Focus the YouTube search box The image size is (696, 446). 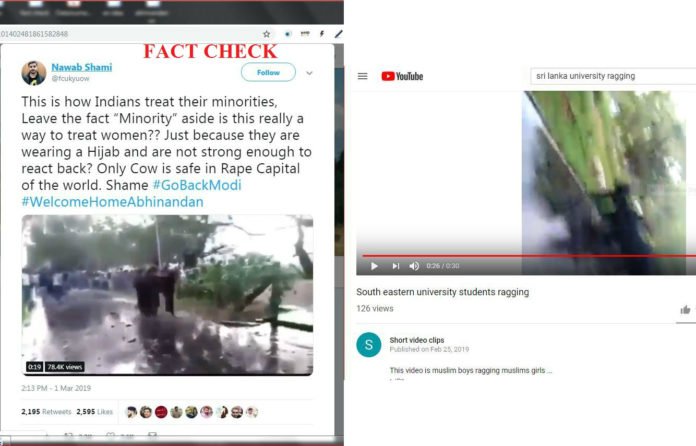coord(613,76)
